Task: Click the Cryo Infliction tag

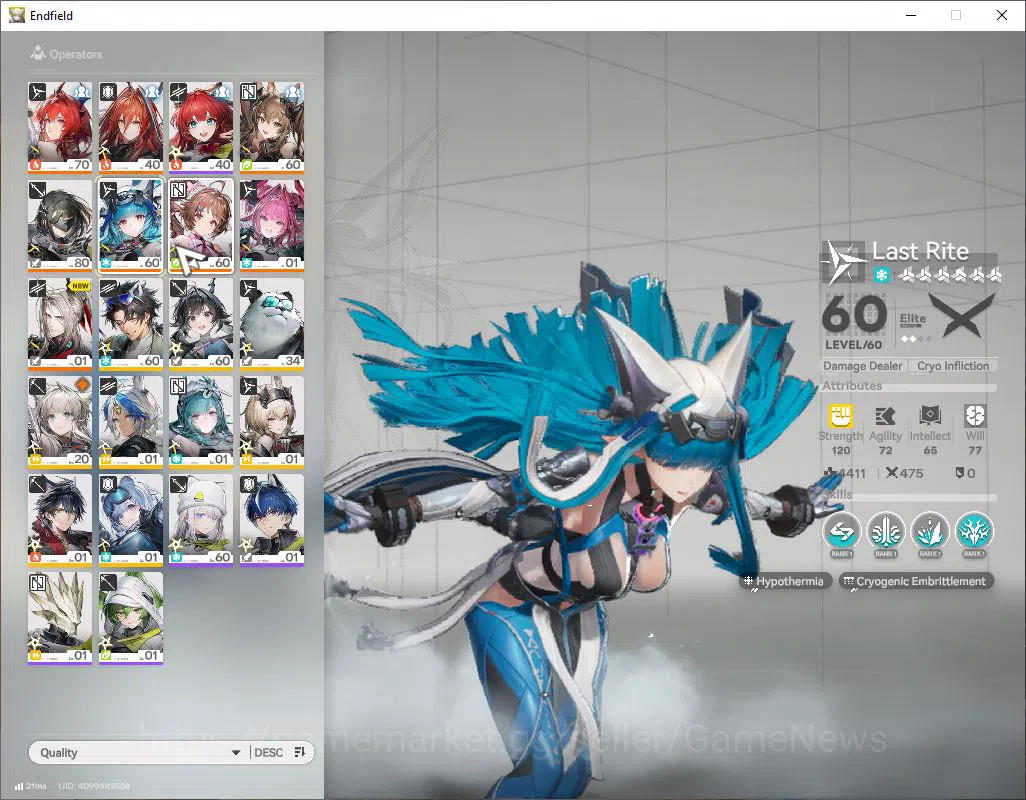Action: 953,366
